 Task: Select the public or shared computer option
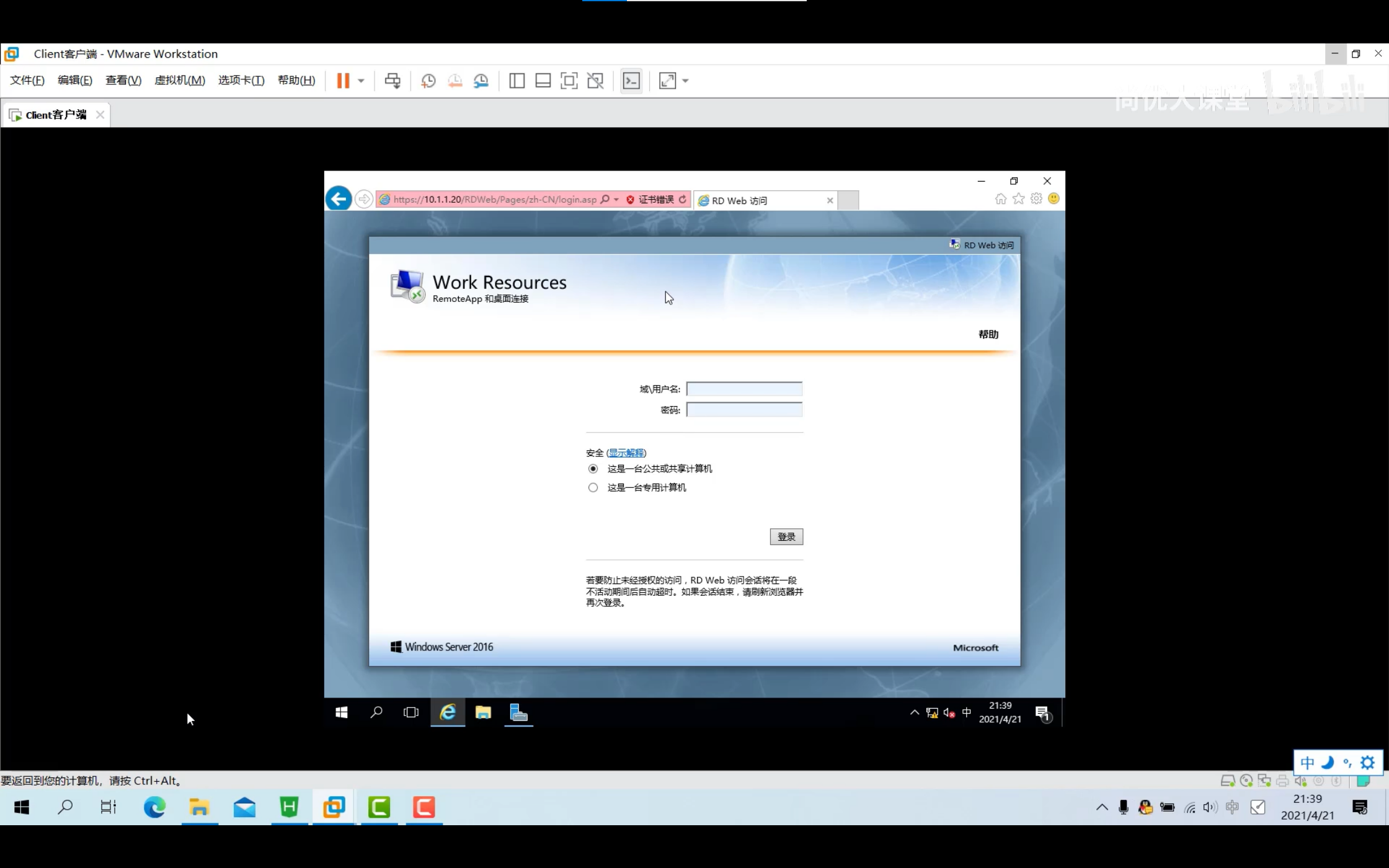pos(593,469)
